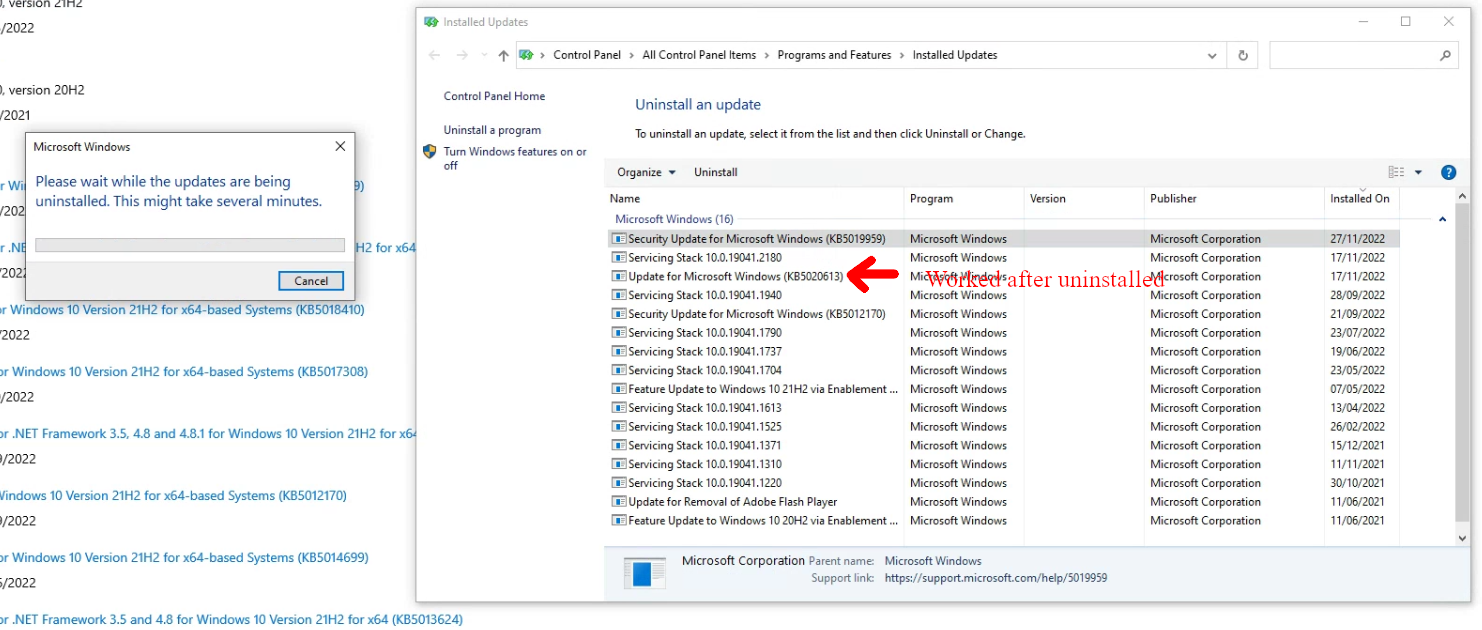The width and height of the screenshot is (1482, 630).
Task: Click the Refresh address bar icon
Action: tap(1243, 56)
